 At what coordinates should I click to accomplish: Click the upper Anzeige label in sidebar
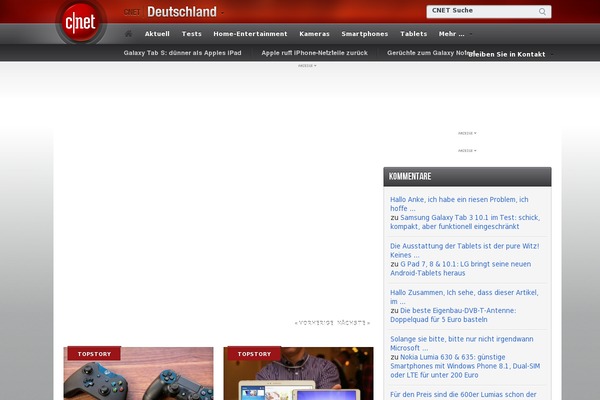tap(467, 133)
